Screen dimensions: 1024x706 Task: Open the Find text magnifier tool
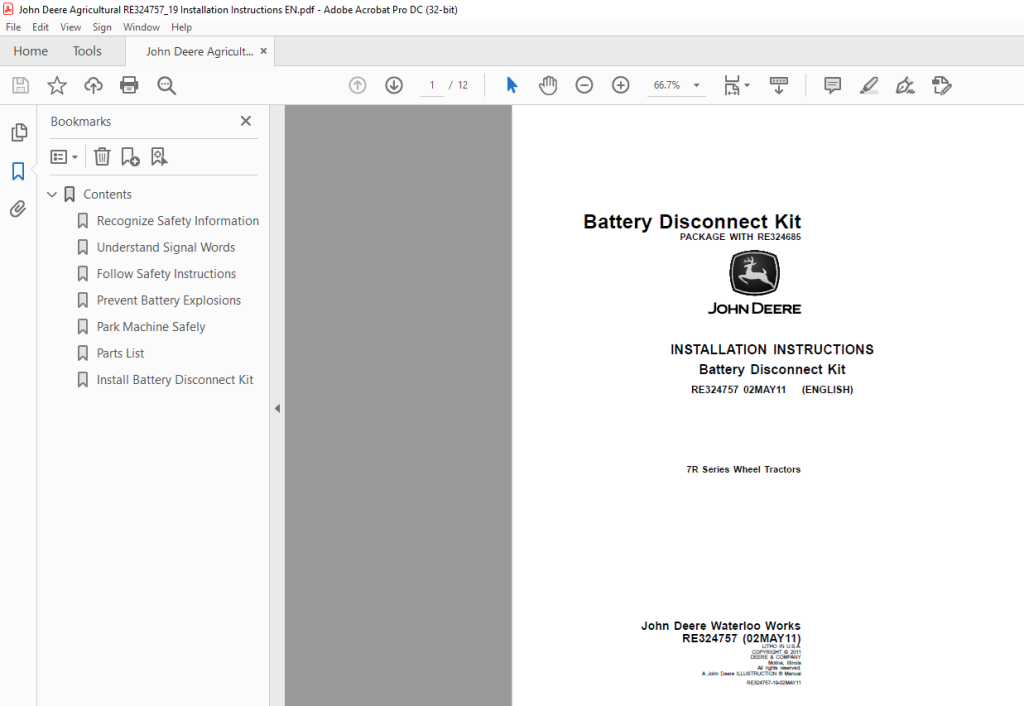pyautogui.click(x=167, y=86)
